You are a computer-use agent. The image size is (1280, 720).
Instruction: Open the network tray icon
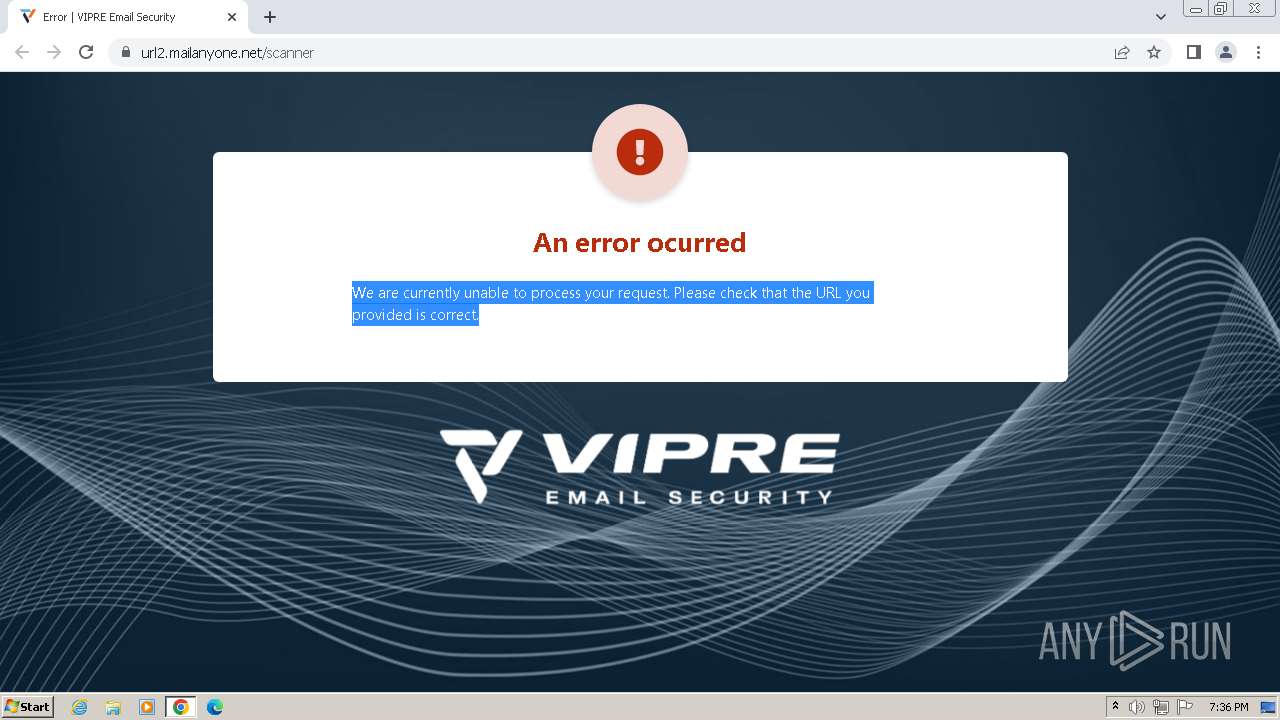click(x=1161, y=707)
